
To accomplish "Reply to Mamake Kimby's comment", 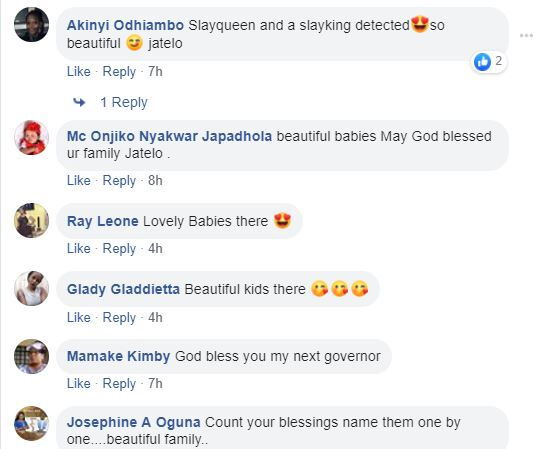I will pyautogui.click(x=119, y=383).
